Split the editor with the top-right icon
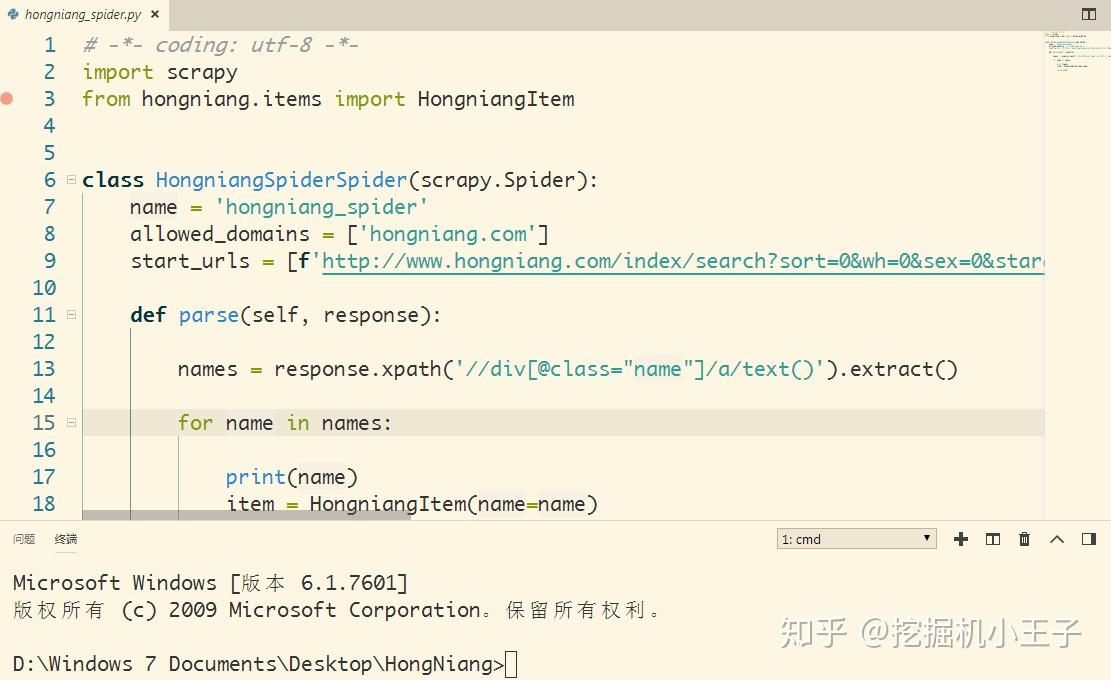 (1089, 14)
